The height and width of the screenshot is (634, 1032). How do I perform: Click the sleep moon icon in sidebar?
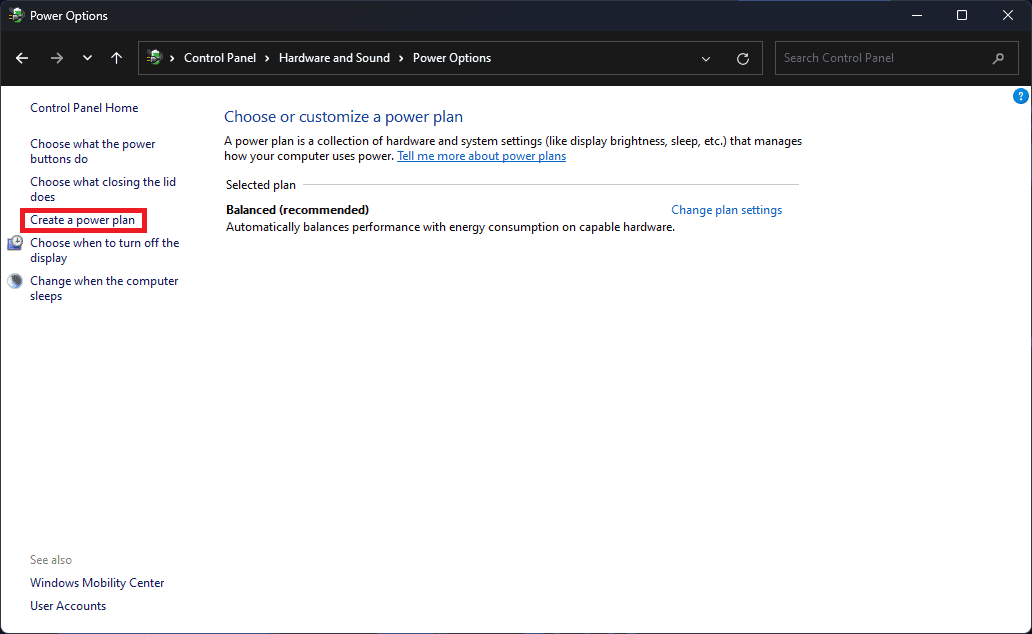[x=15, y=281]
